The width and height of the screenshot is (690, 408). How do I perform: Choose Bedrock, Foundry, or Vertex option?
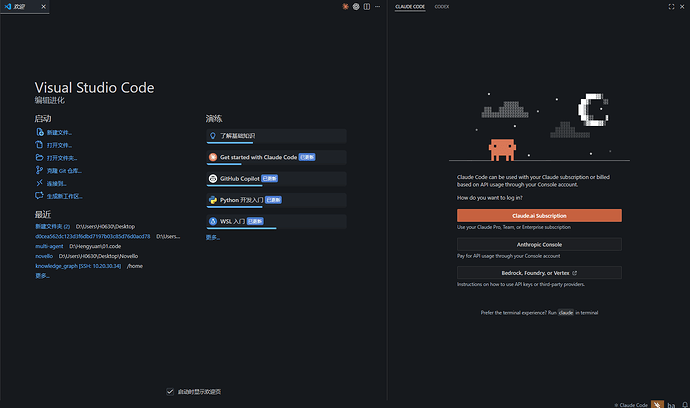point(539,273)
